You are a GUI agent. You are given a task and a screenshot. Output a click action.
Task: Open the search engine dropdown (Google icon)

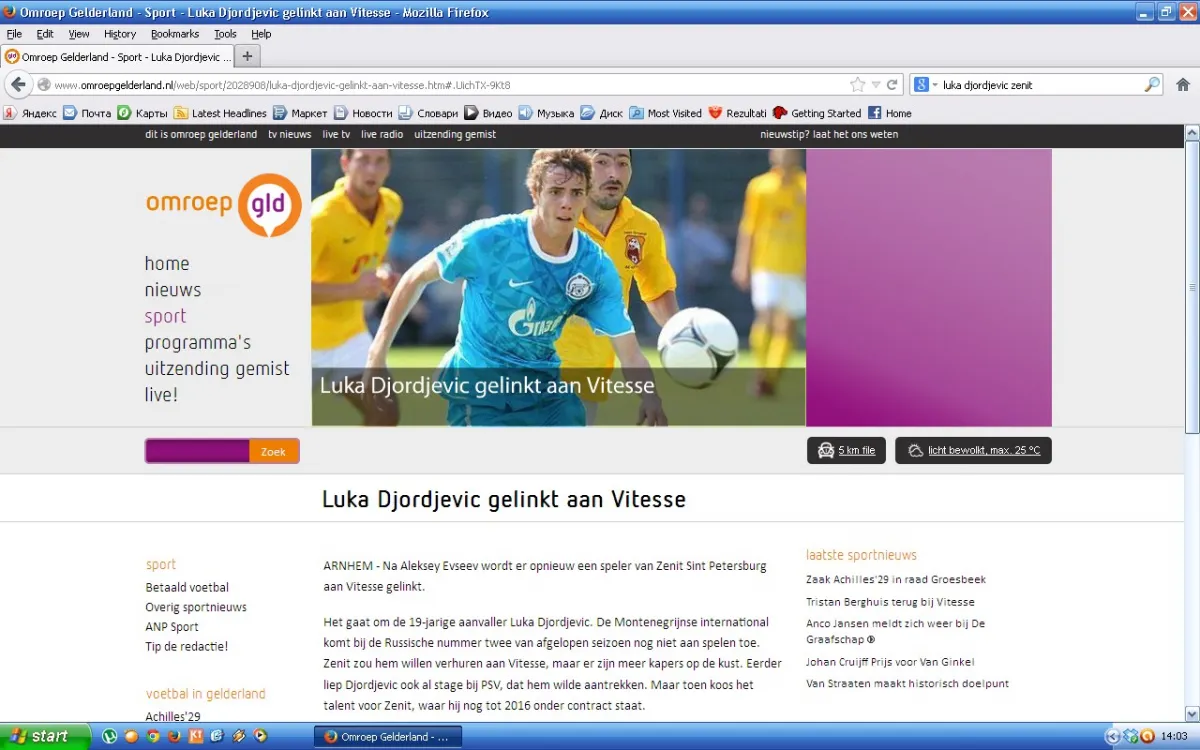[925, 85]
